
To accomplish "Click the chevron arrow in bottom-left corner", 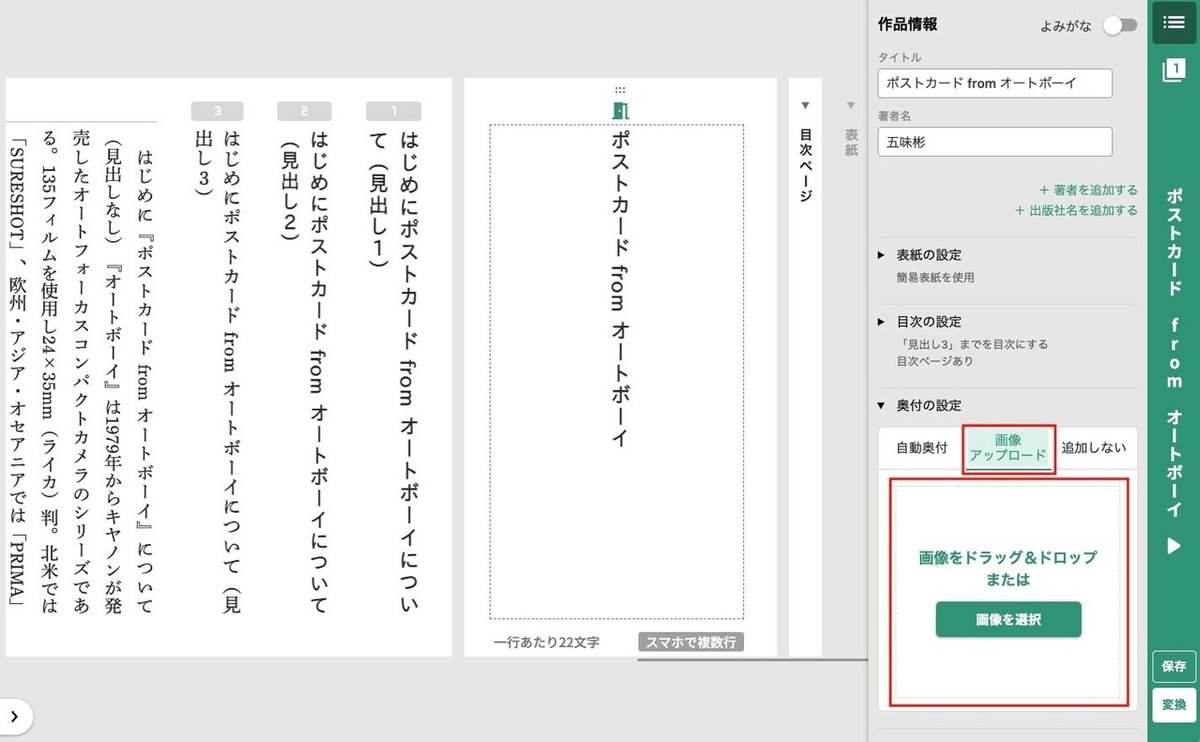I will [x=14, y=716].
